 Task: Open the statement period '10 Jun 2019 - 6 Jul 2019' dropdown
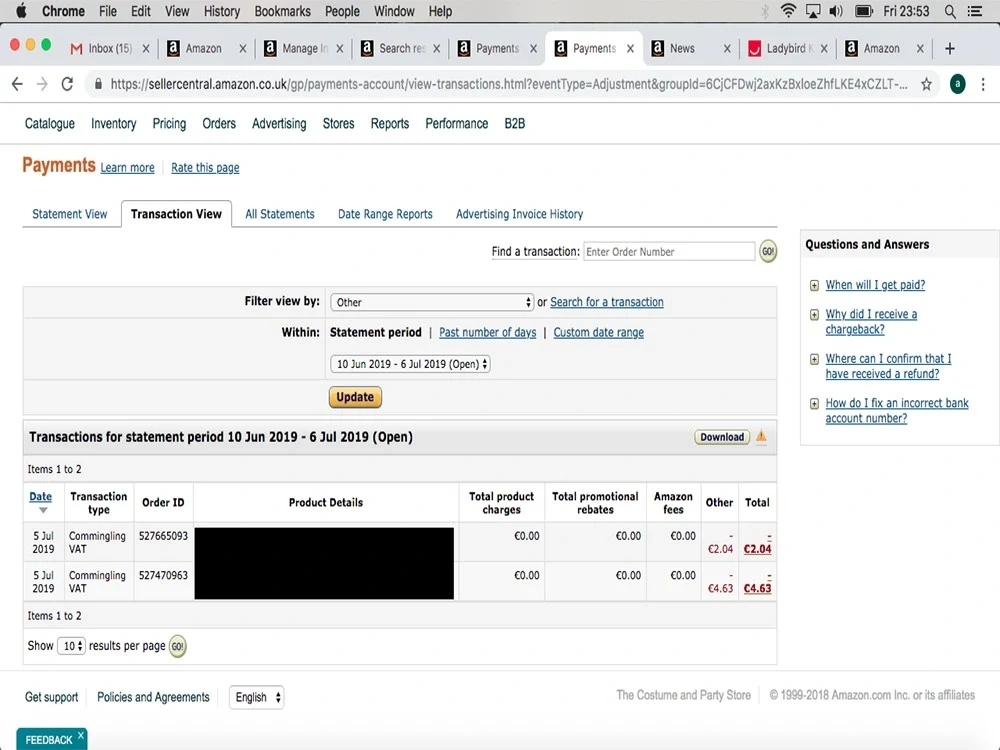(410, 364)
